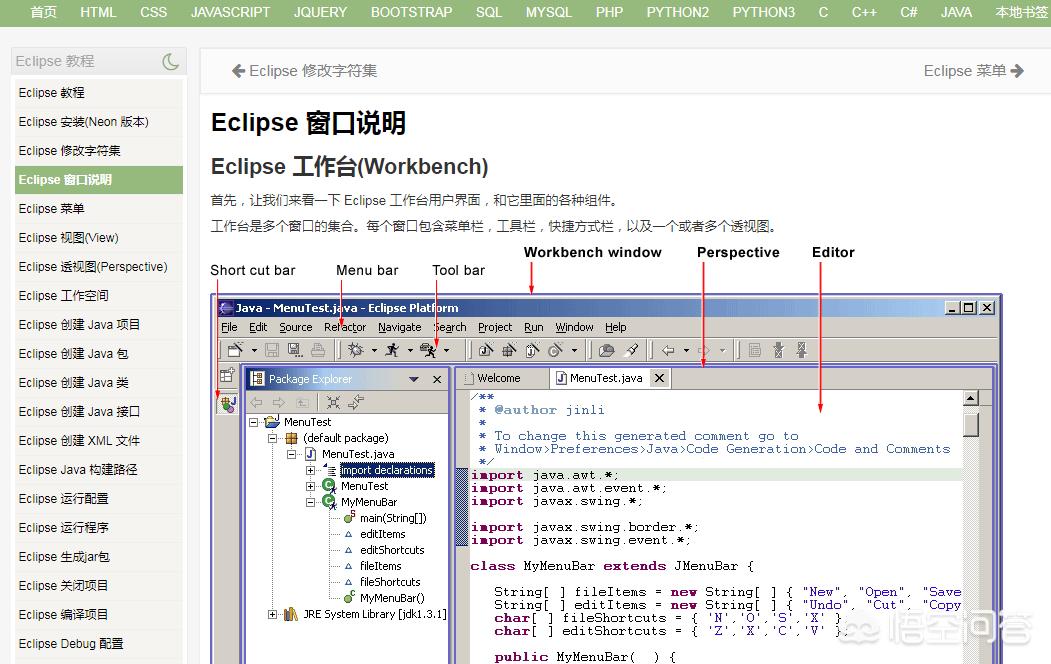Select the Java perspective icon in shortcut bar

click(x=228, y=403)
